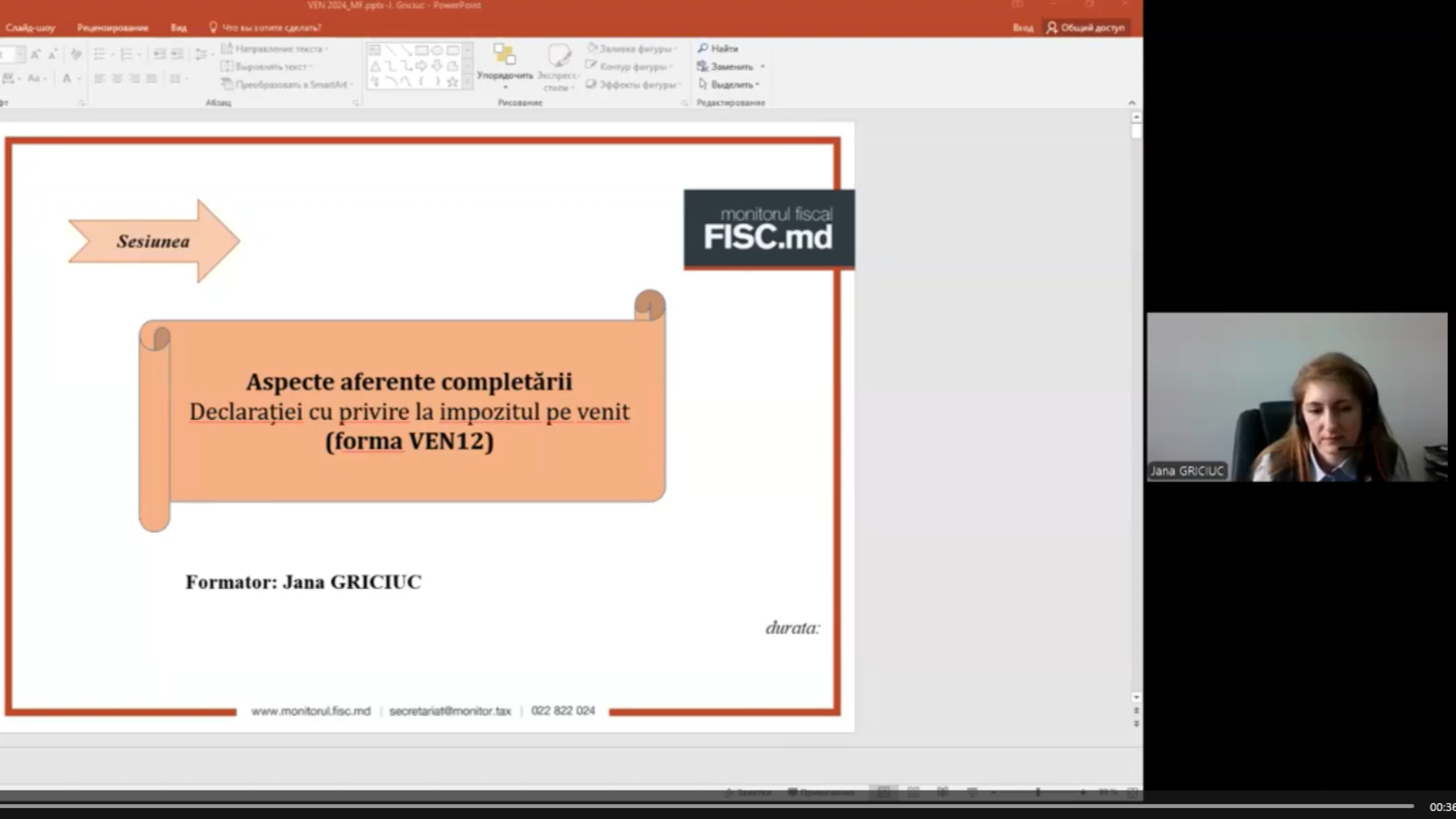This screenshot has width=1456, height=819.
Task: Click the Jana GRICIUC webcam thumbnail
Action: pos(1297,397)
